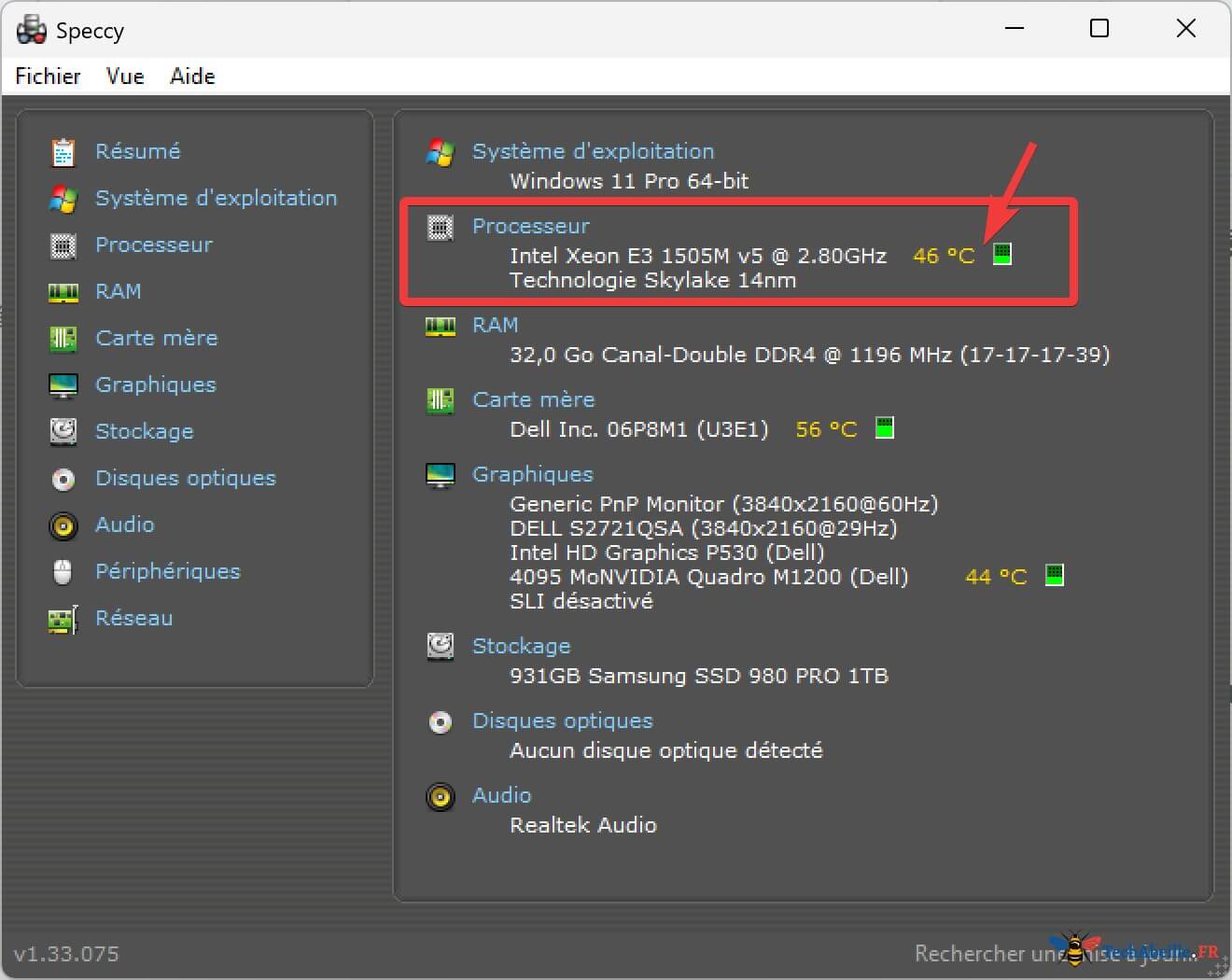Click the 56 °C motherboard temperature

click(826, 429)
